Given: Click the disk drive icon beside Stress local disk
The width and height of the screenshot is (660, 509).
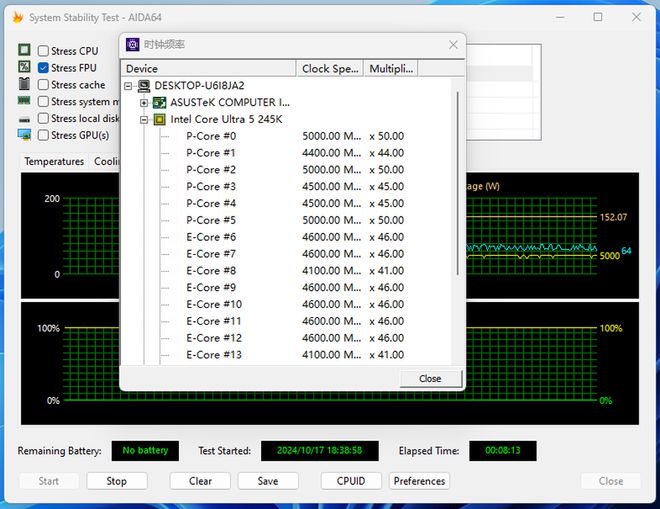Looking at the screenshot, I should pyautogui.click(x=24, y=120).
